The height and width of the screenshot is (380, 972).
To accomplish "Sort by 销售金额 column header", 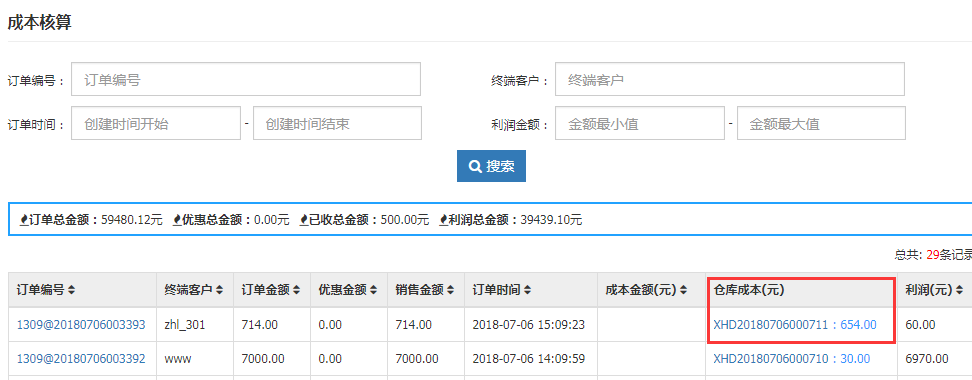I will click(425, 289).
